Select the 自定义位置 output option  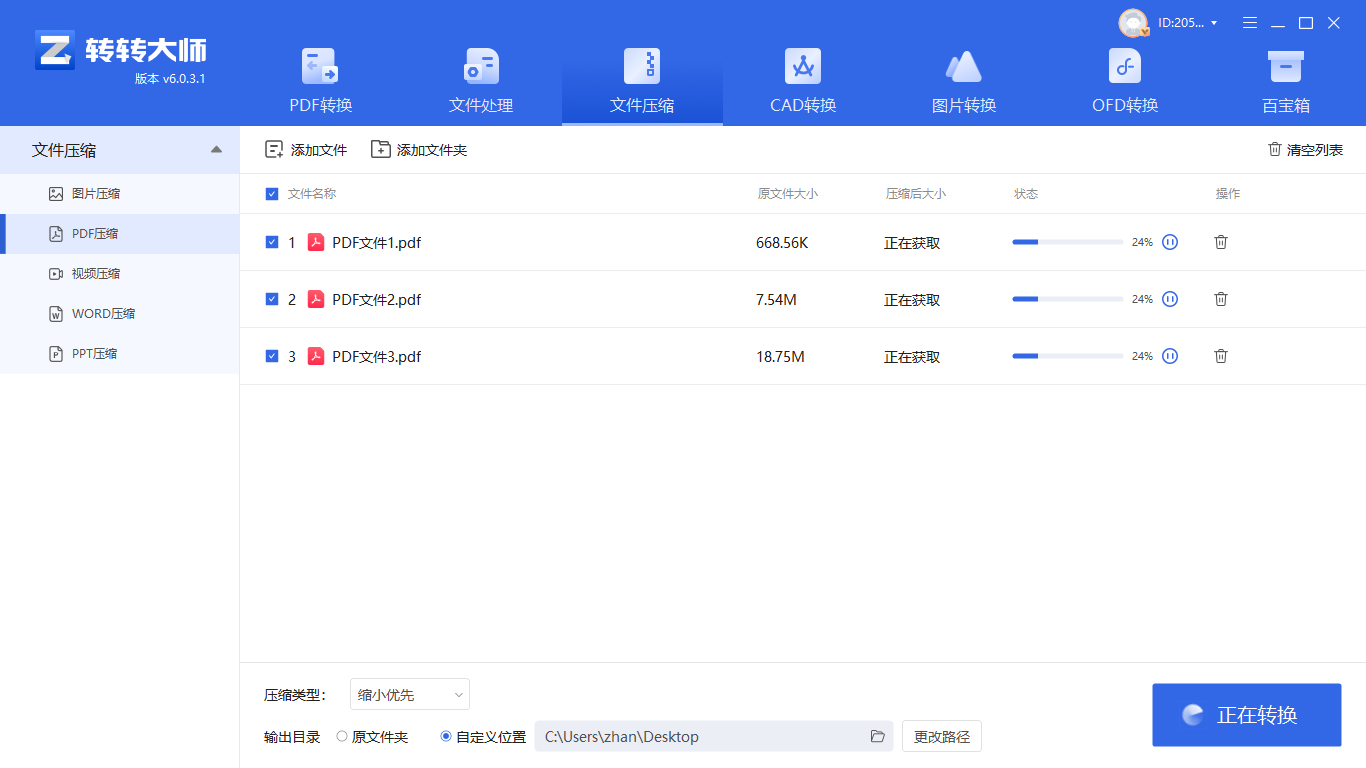(483, 737)
